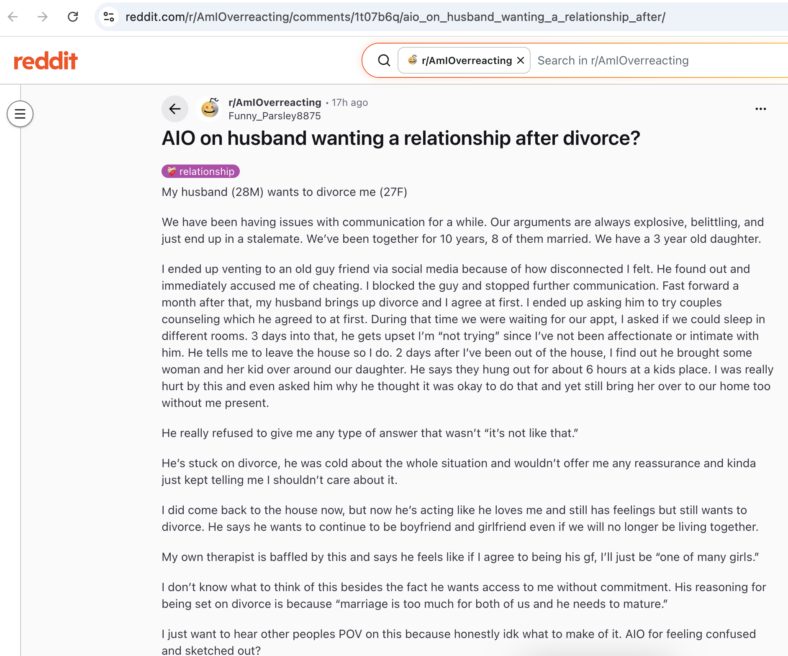
Task: Reload the page with refresh icon
Action: tap(73, 17)
